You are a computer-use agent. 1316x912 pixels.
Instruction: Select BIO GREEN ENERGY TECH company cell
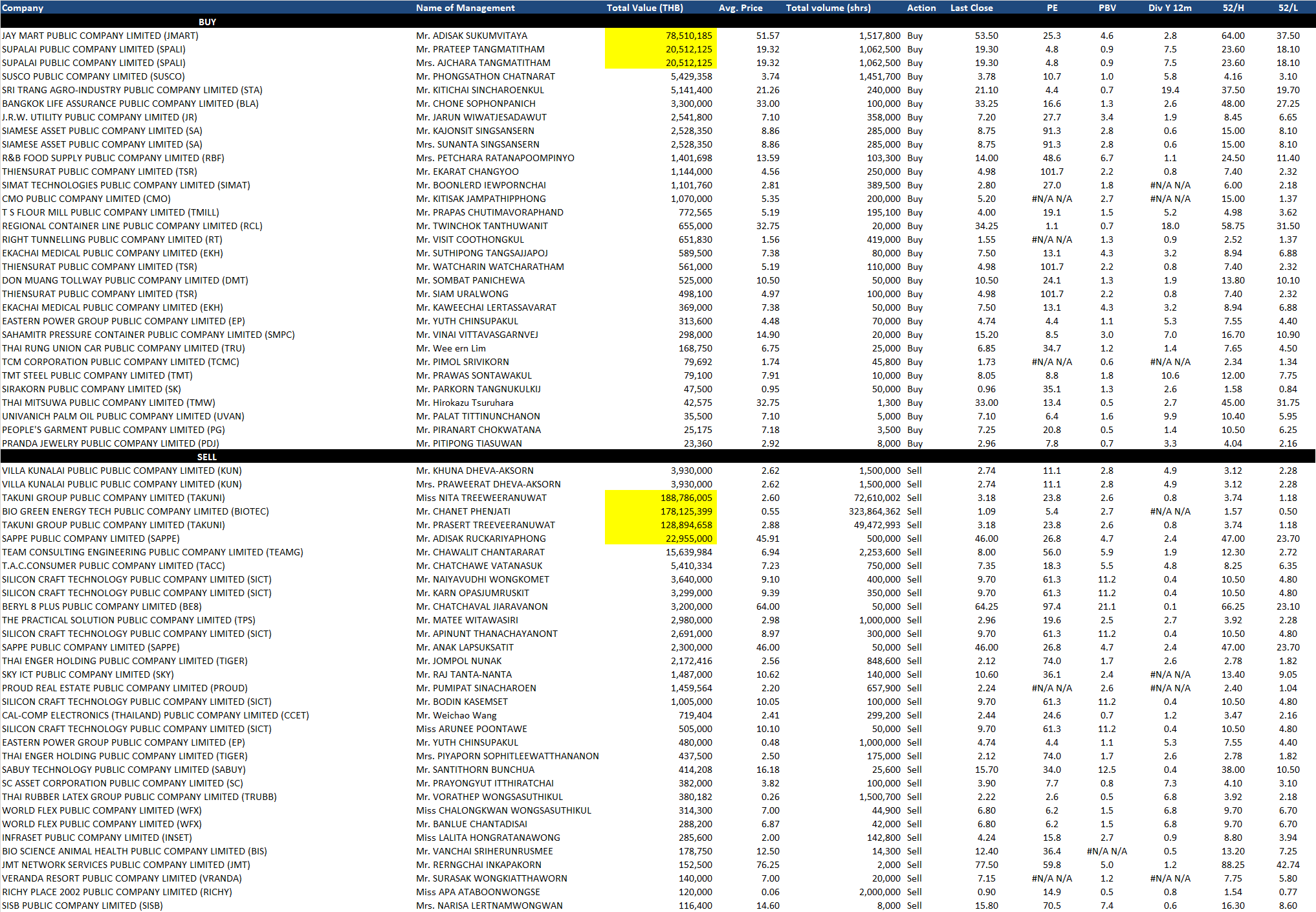(135, 511)
